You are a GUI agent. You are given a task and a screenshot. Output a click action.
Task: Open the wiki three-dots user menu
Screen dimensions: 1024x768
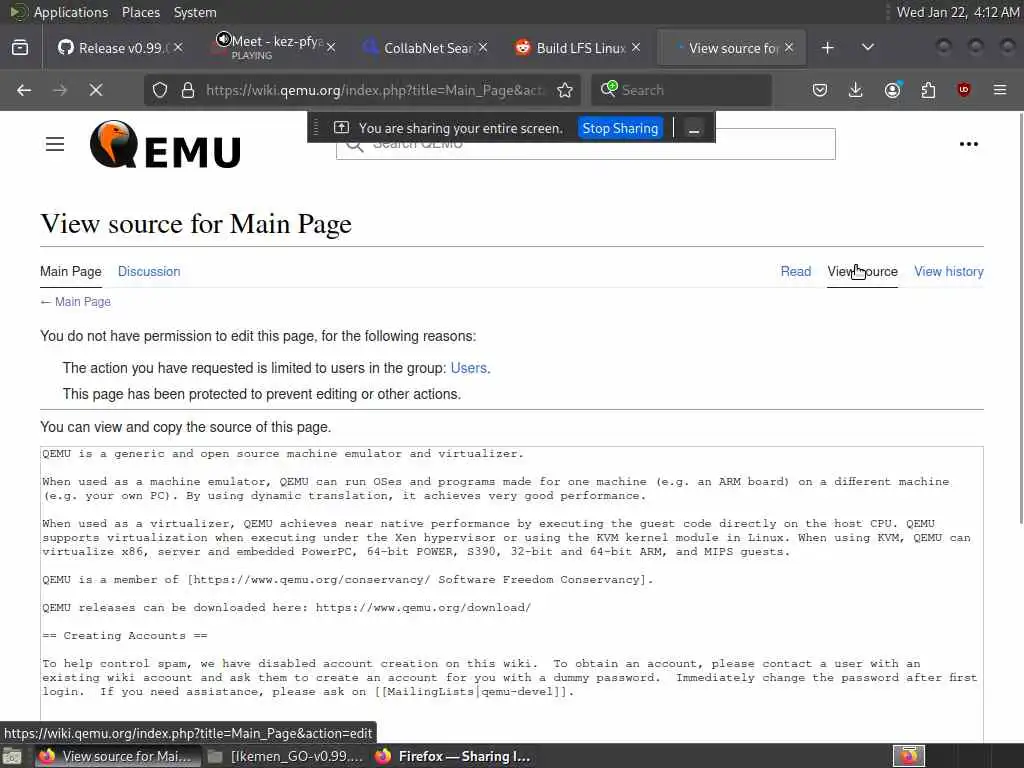[x=968, y=144]
